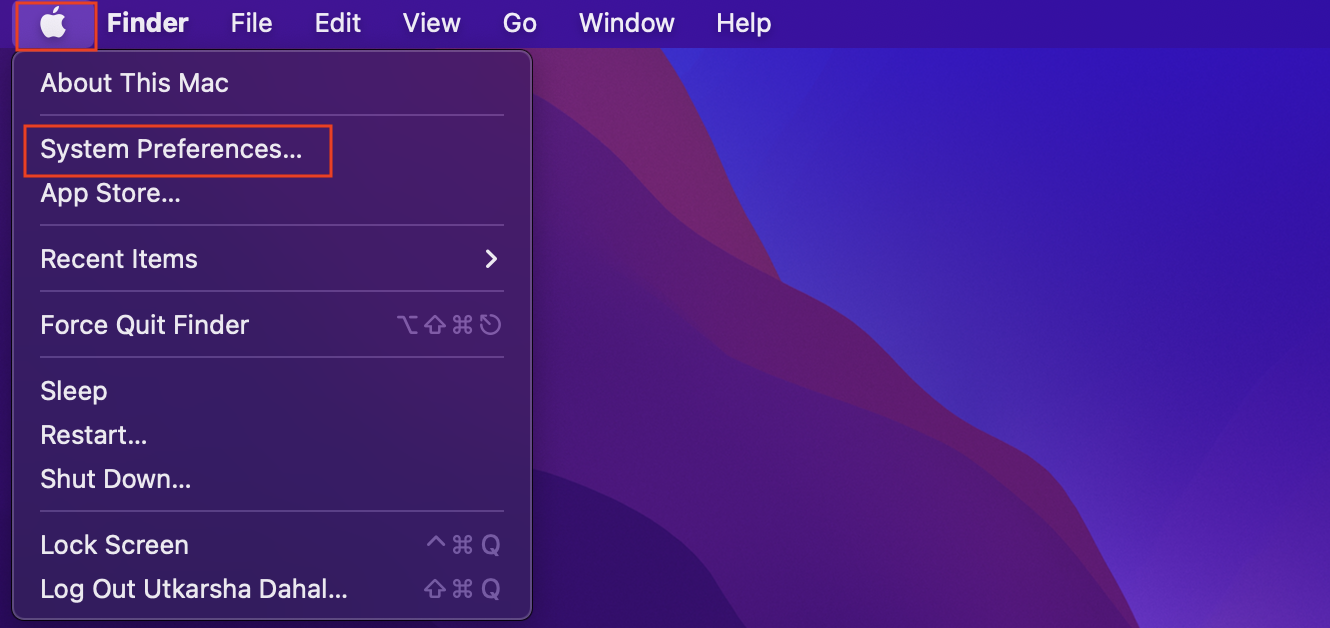
Task: Open the Finder application menu
Action: pos(146,22)
